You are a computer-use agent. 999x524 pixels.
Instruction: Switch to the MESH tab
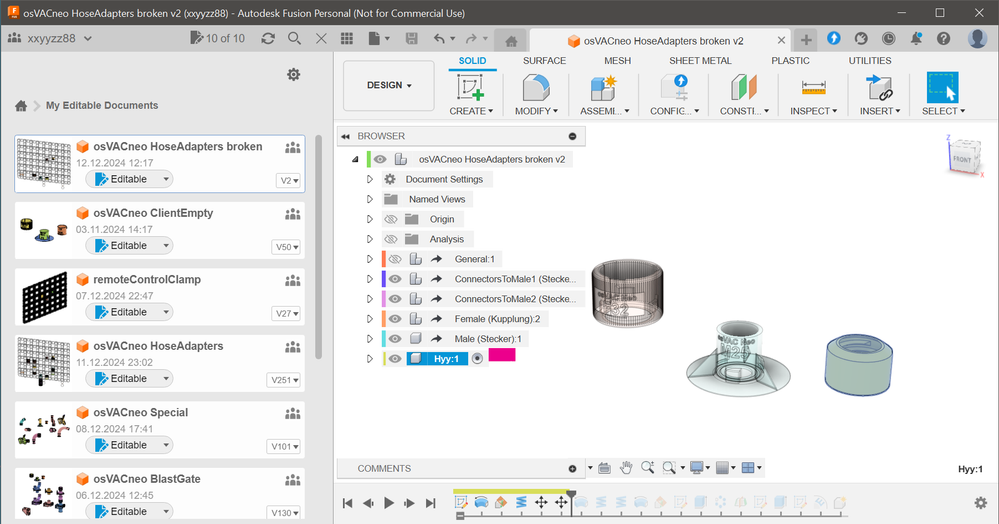click(x=617, y=61)
